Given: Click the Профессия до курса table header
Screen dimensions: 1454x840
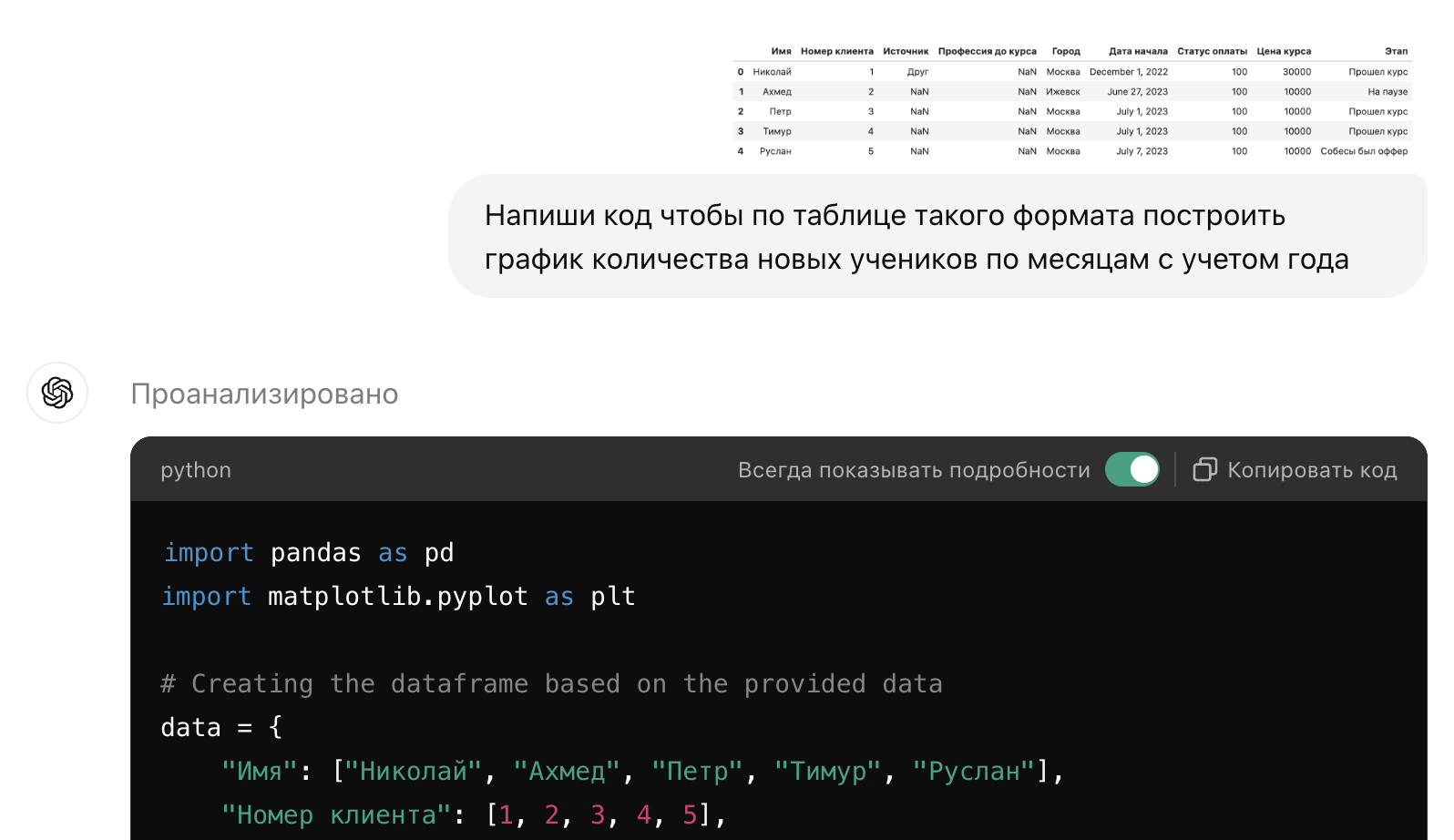Looking at the screenshot, I should pyautogui.click(x=988, y=51).
